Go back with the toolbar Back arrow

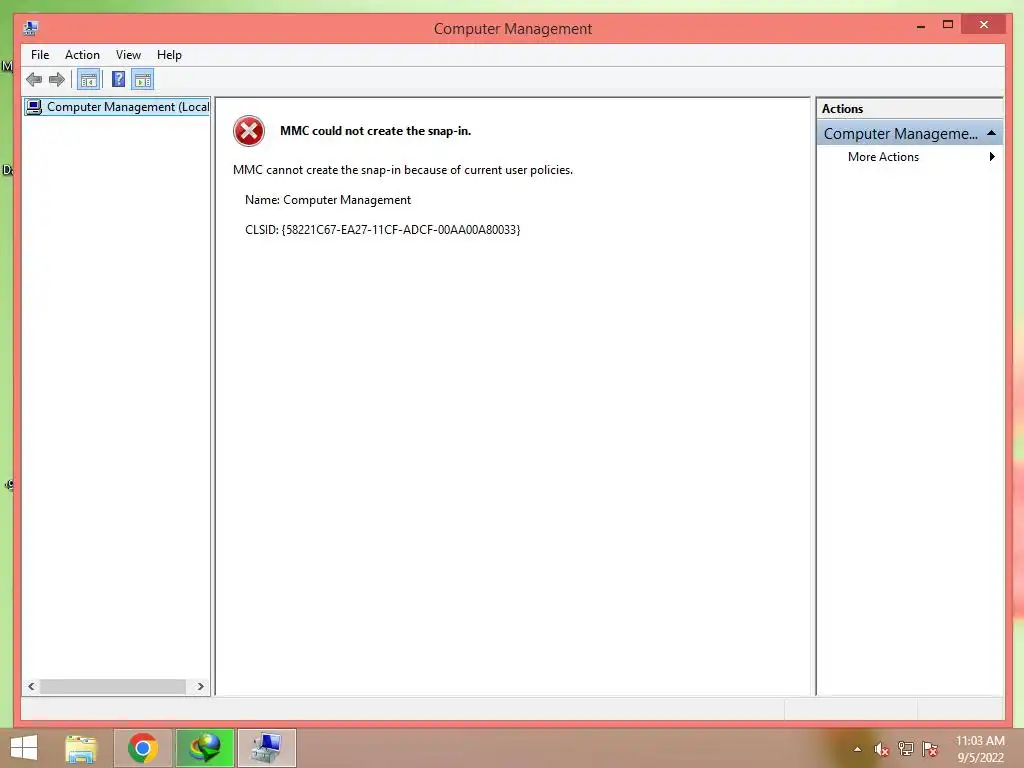tap(34, 80)
